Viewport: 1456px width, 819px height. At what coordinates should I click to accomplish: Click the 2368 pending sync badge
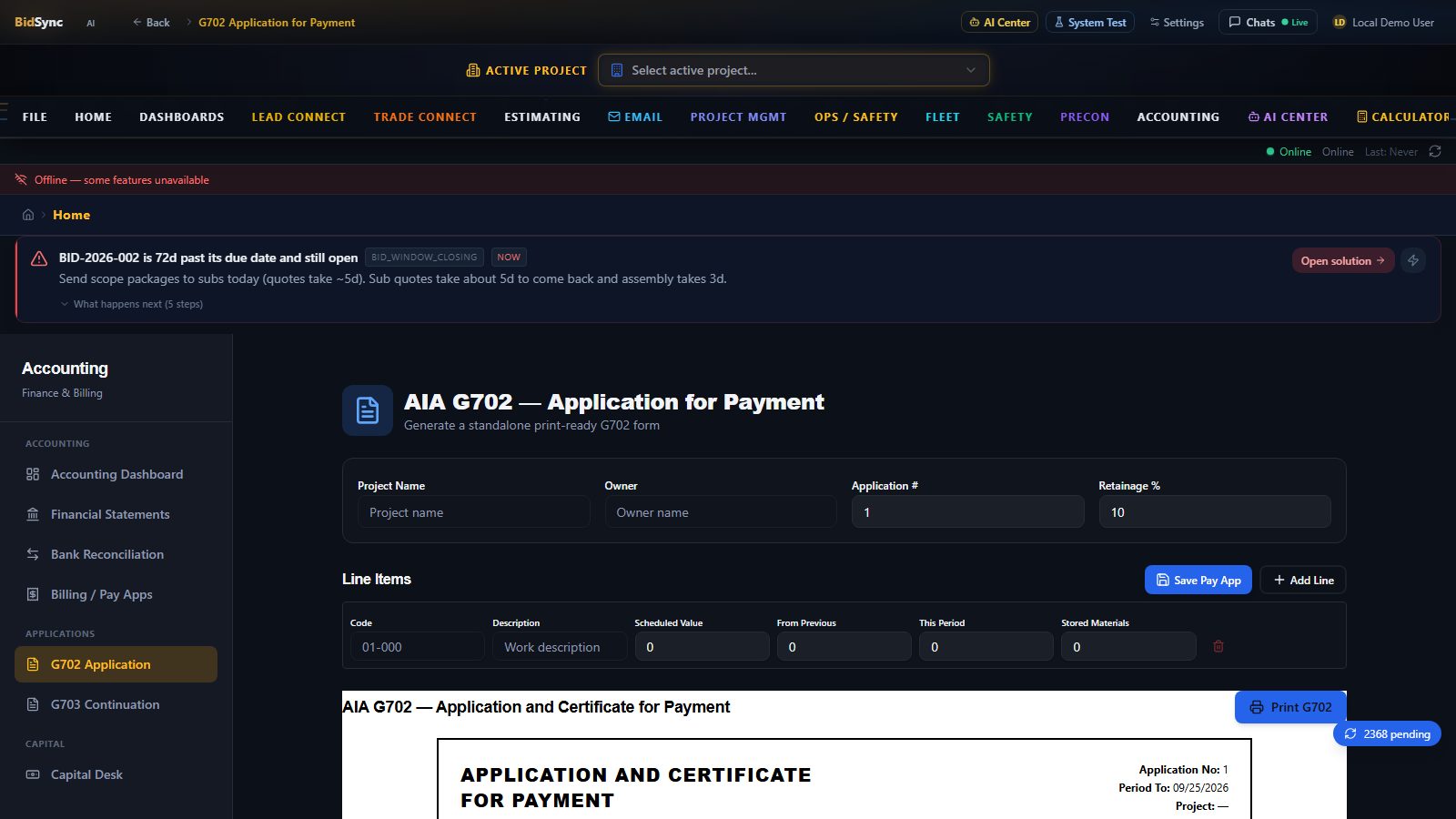pyautogui.click(x=1387, y=733)
